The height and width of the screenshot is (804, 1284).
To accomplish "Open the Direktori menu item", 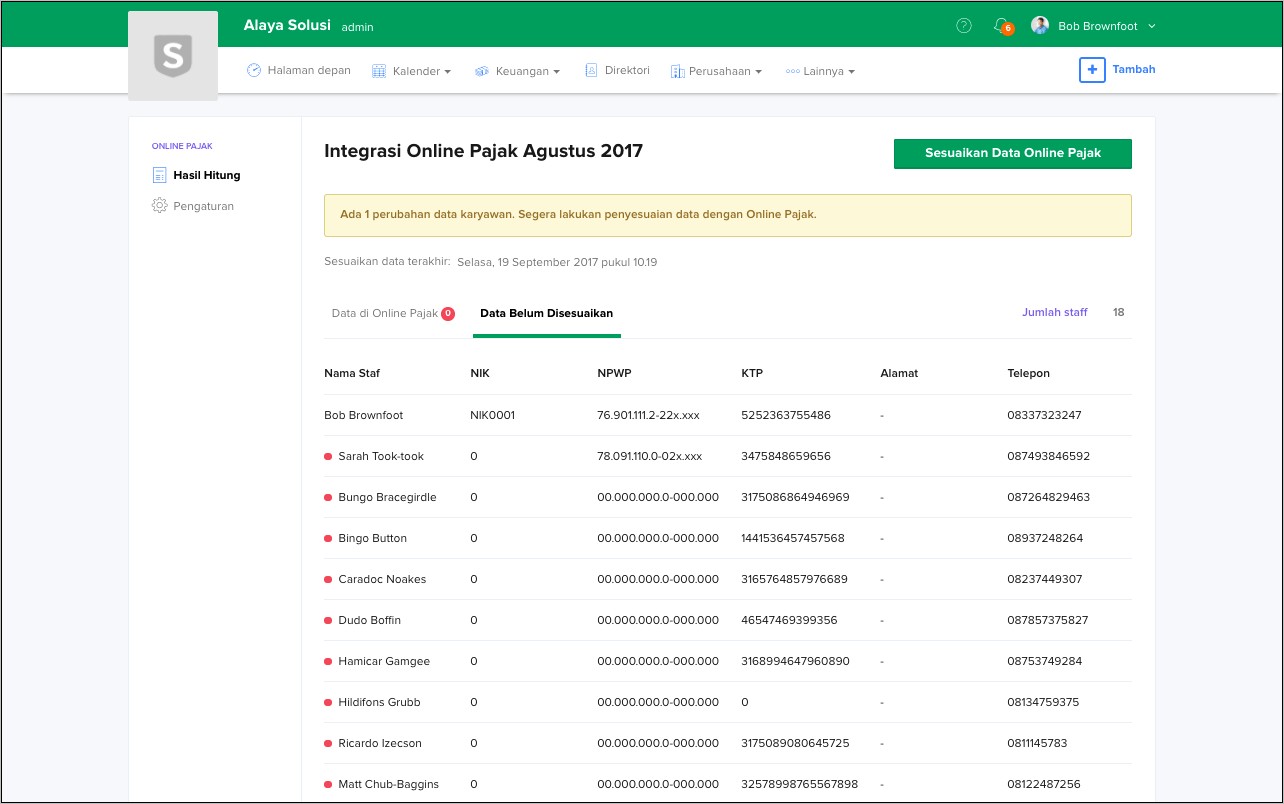I will coord(627,70).
